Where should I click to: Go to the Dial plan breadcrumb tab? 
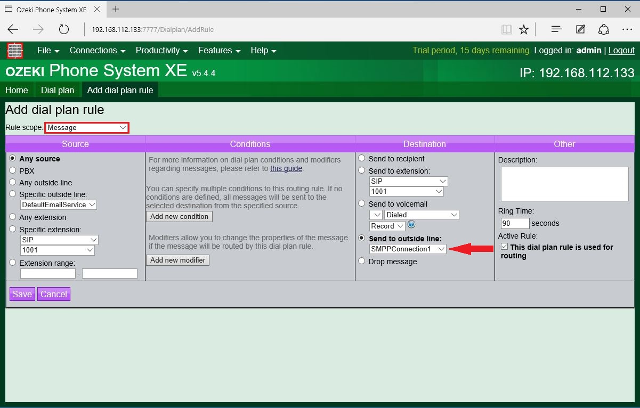(x=58, y=90)
